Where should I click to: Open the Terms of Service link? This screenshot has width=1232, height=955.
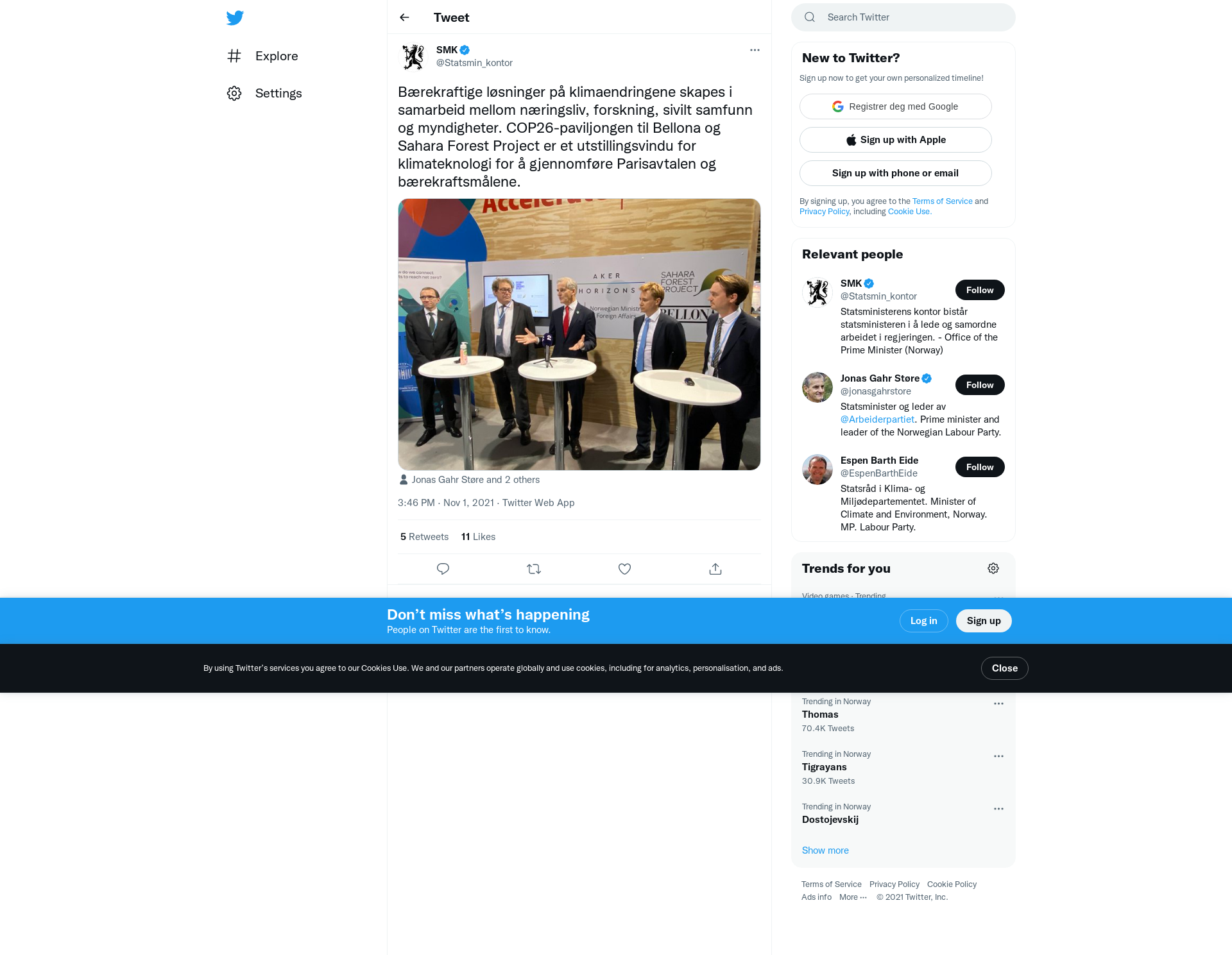tap(942, 201)
